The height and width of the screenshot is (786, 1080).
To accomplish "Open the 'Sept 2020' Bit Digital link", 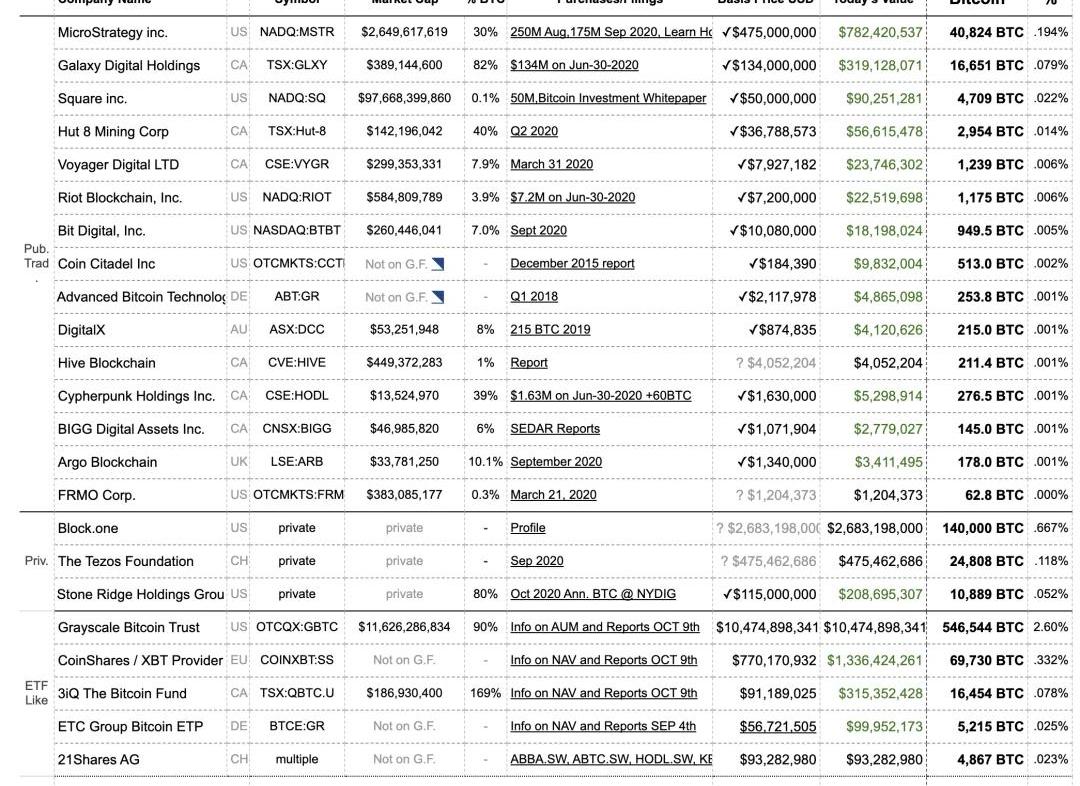I will point(539,231).
